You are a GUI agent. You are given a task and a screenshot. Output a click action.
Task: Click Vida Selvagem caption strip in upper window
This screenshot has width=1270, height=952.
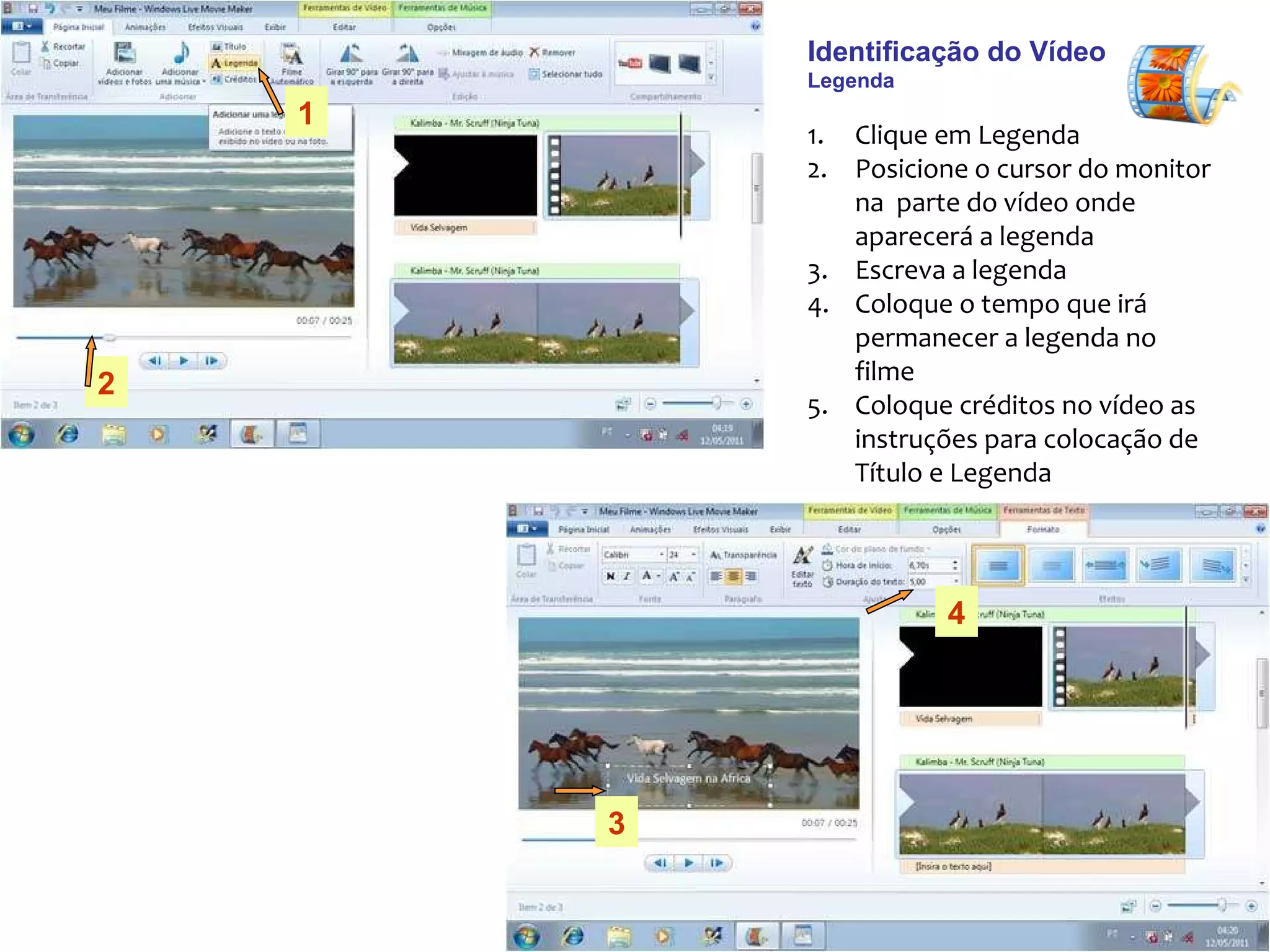(464, 228)
